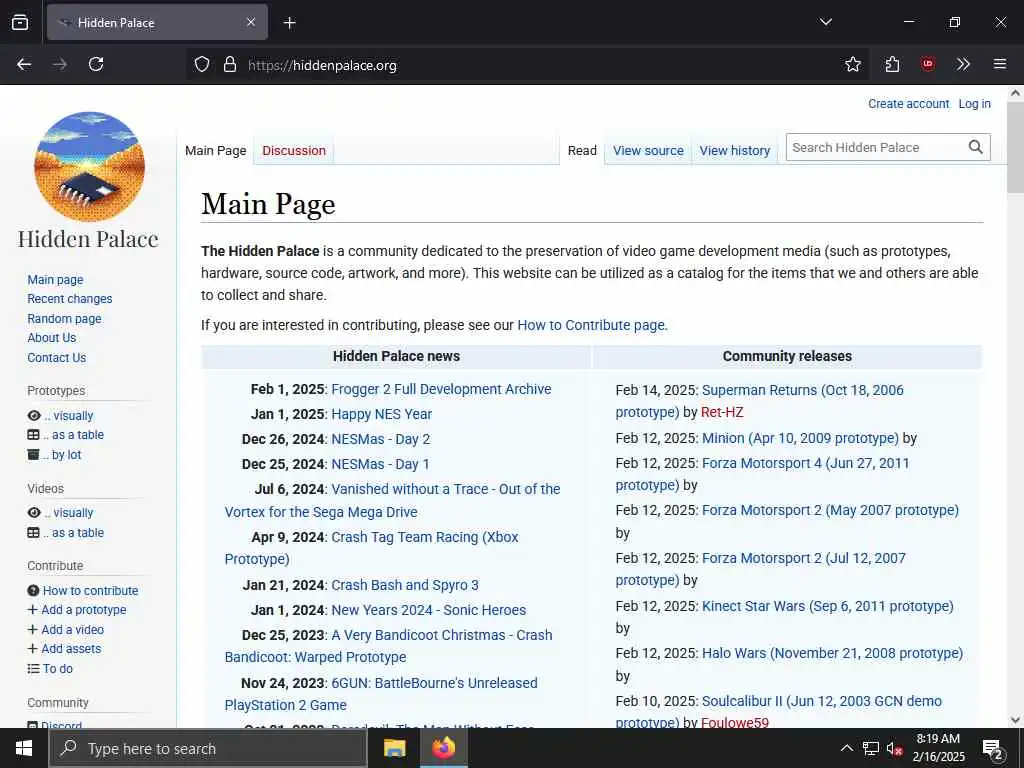This screenshot has height=768, width=1024.
Task: Switch to View history tab
Action: pos(735,151)
